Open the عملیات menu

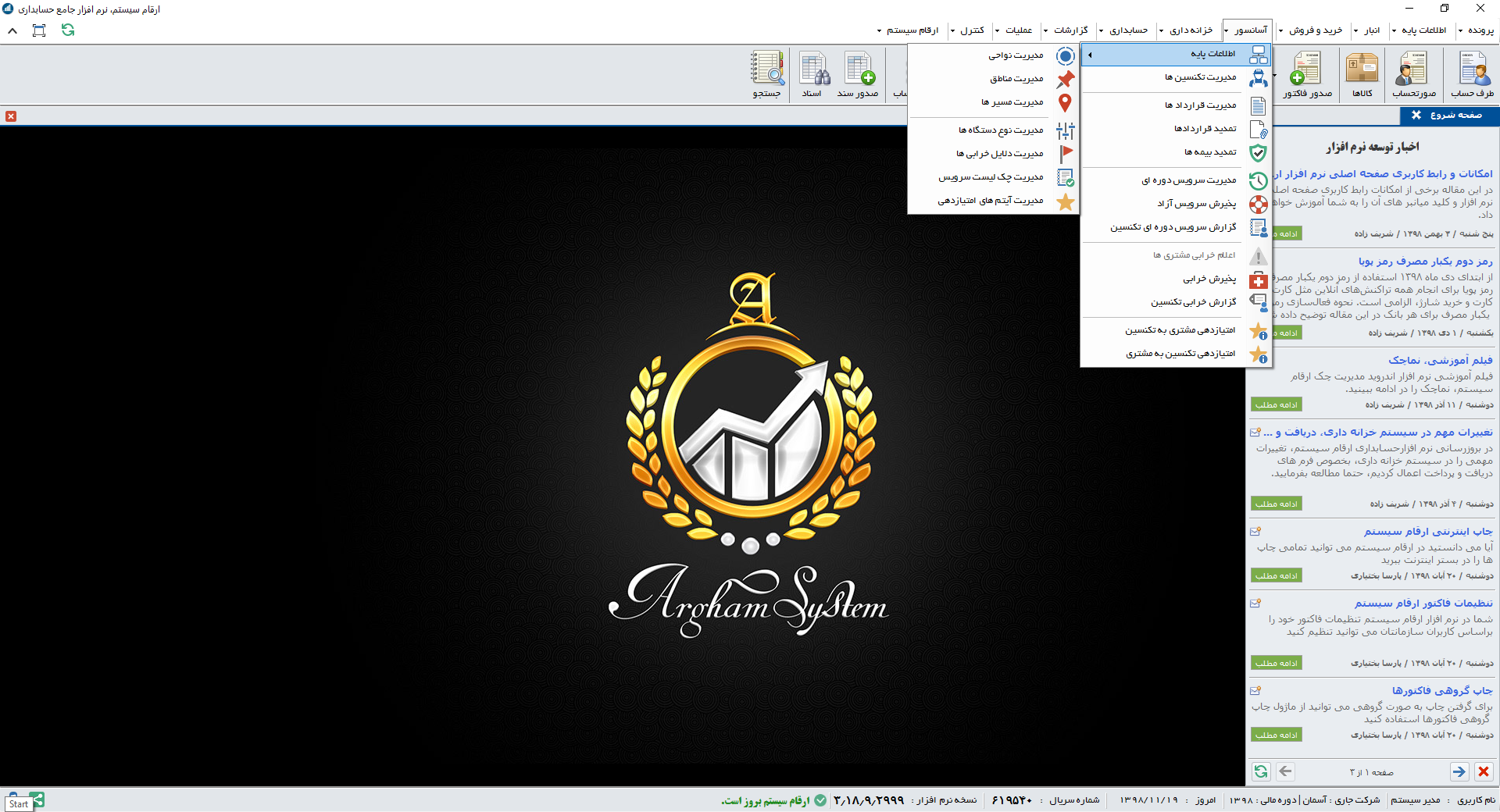1014,30
